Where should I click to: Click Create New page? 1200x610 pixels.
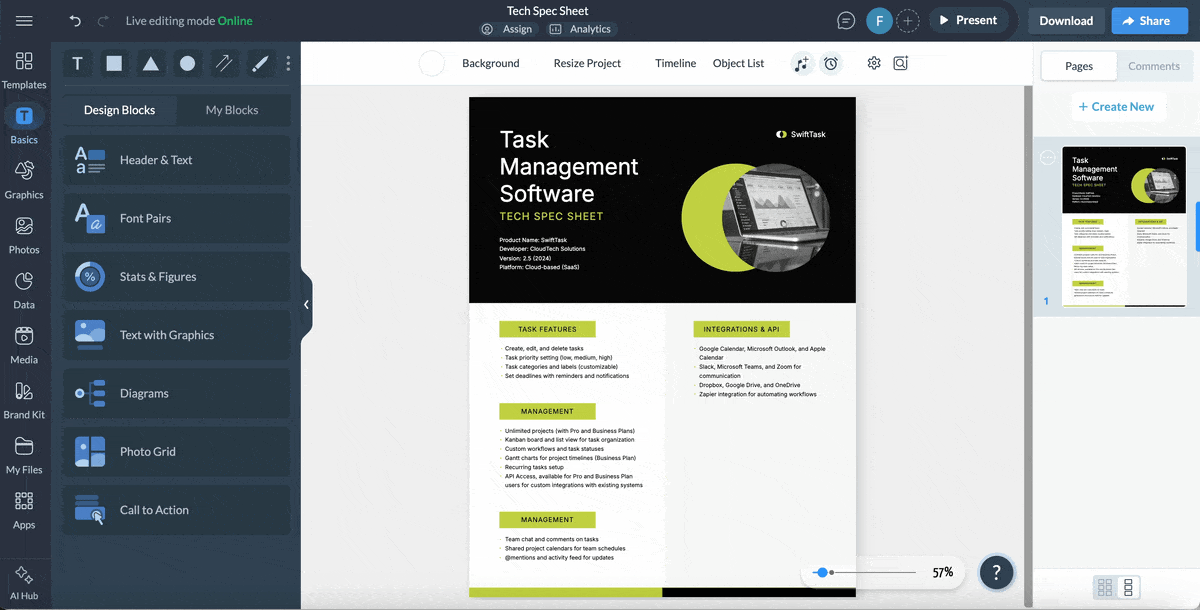1118,106
